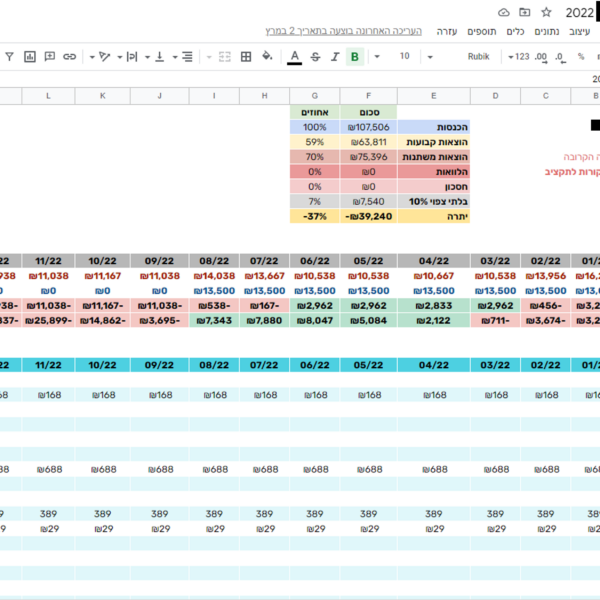This screenshot has height=600, width=600.
Task: Expand the vertical align dropdown arrow
Action: tap(147, 57)
